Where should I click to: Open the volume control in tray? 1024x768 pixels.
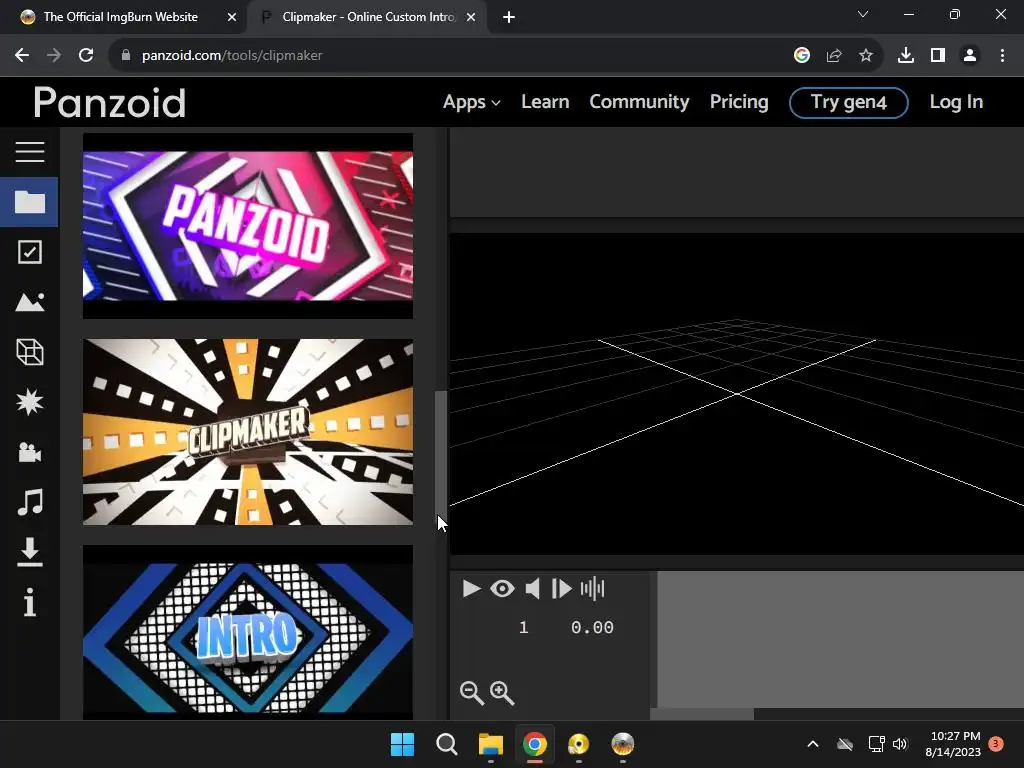(900, 744)
